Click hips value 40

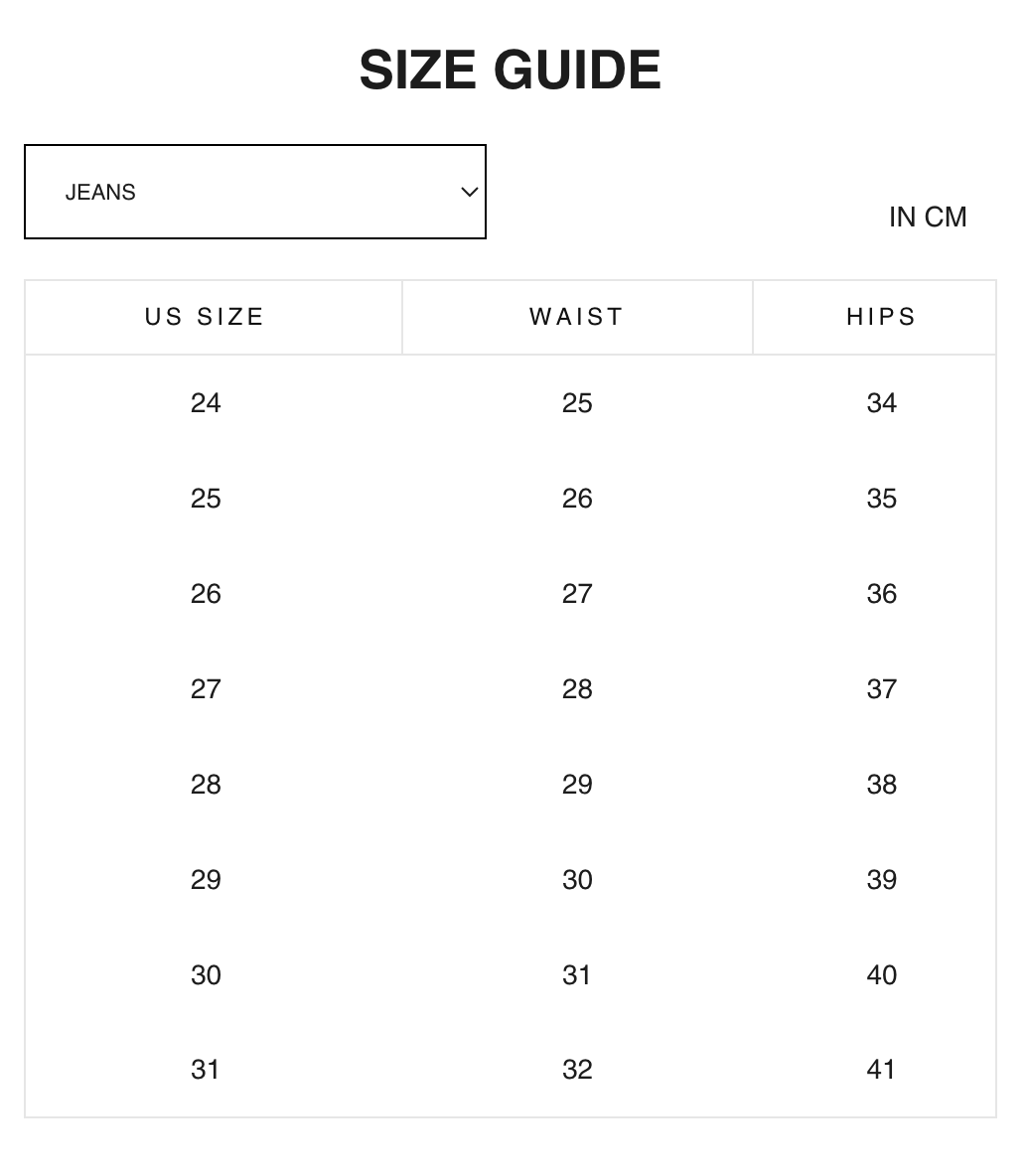pos(882,975)
